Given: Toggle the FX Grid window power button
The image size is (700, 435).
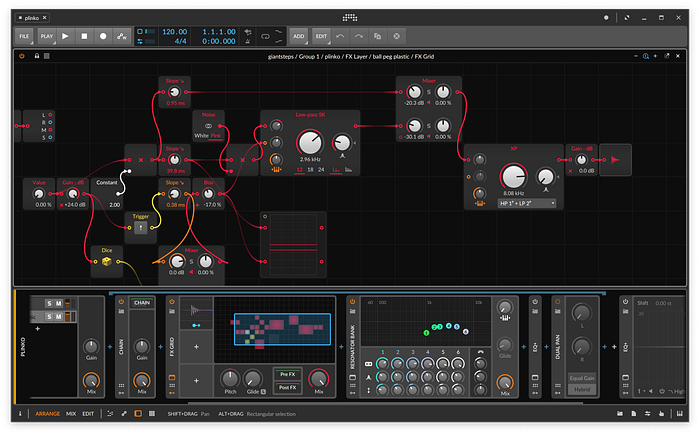Looking at the screenshot, I should 21,56.
